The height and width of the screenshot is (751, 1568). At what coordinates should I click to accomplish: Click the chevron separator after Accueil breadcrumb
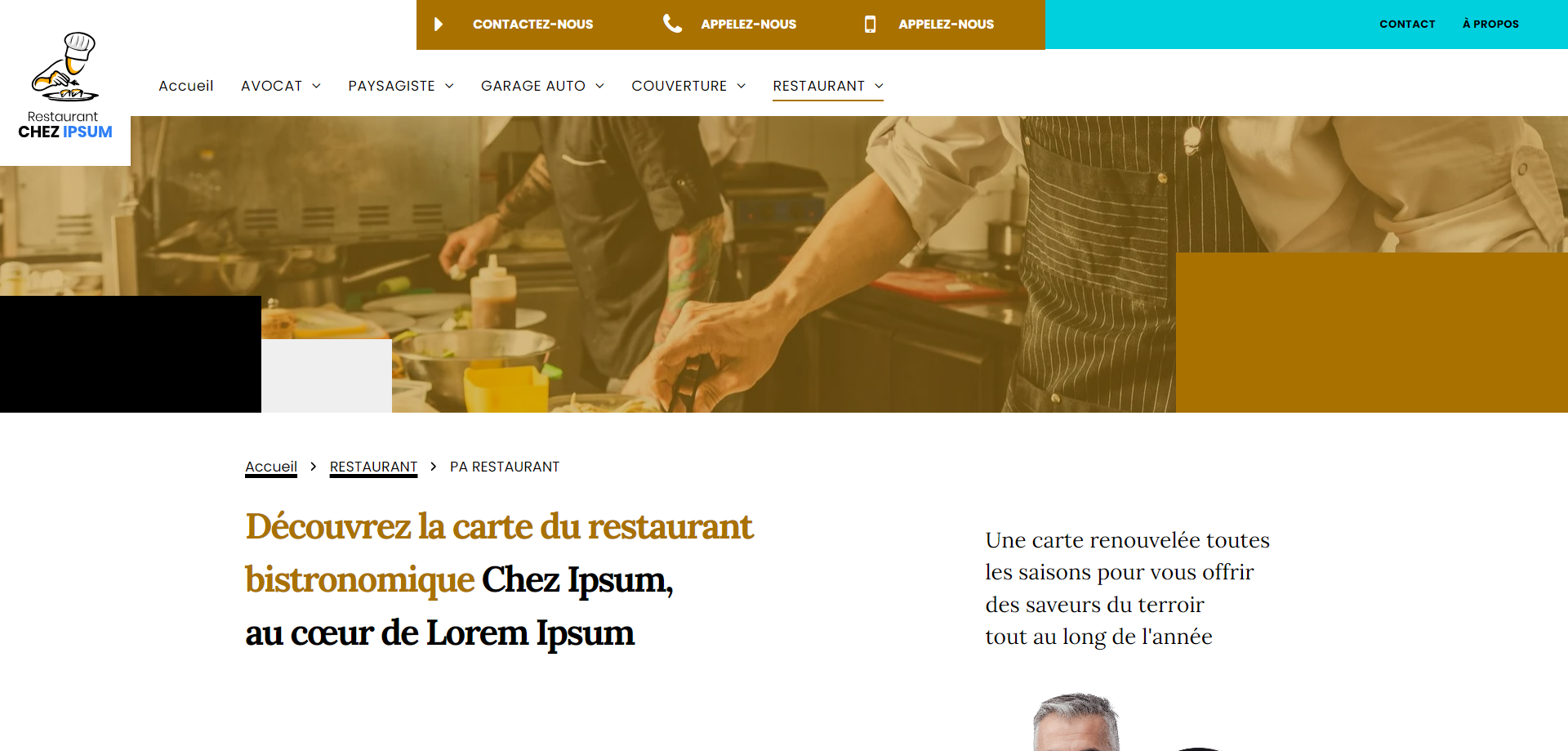click(x=313, y=466)
